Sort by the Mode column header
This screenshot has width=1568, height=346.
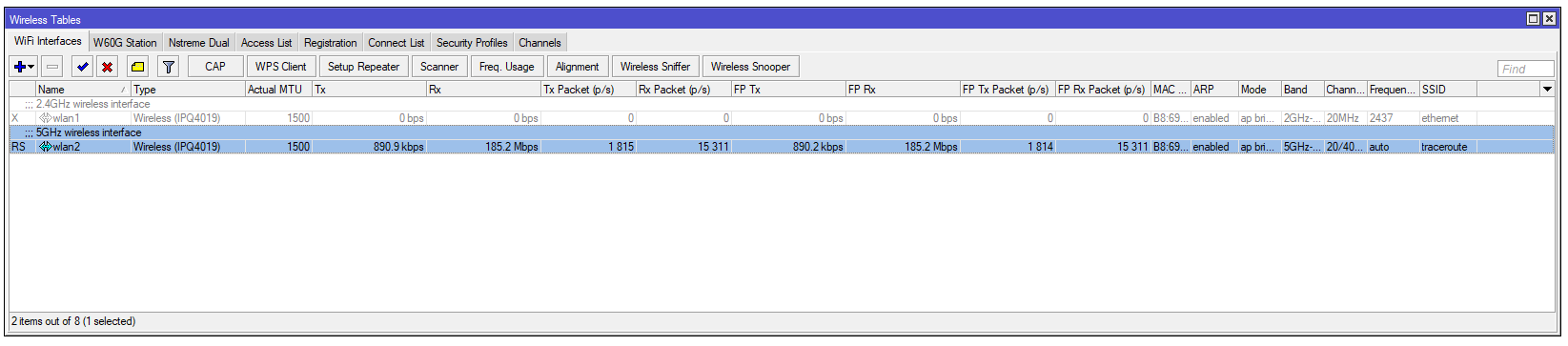click(x=1259, y=90)
